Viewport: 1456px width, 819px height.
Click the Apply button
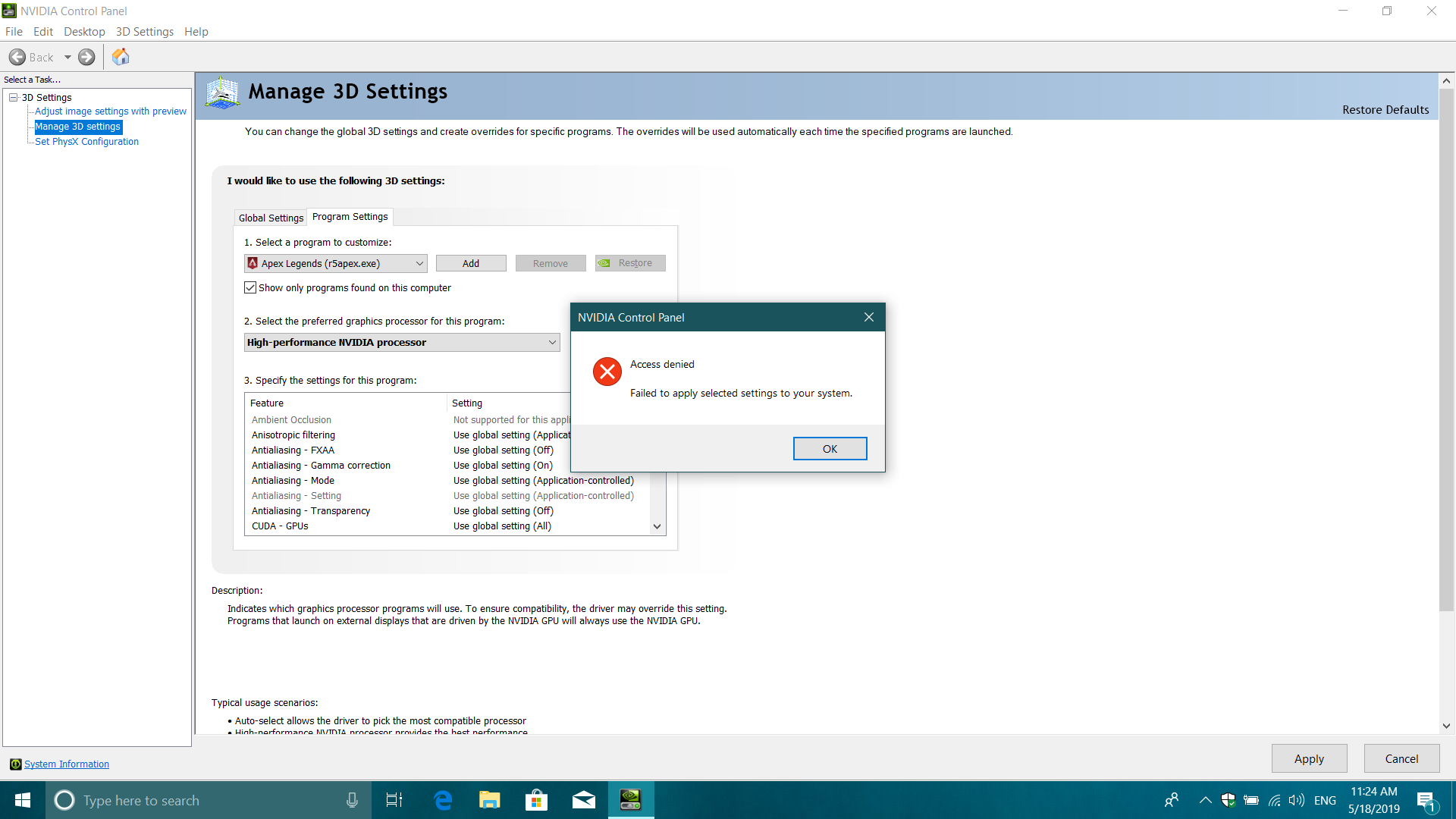pyautogui.click(x=1309, y=758)
